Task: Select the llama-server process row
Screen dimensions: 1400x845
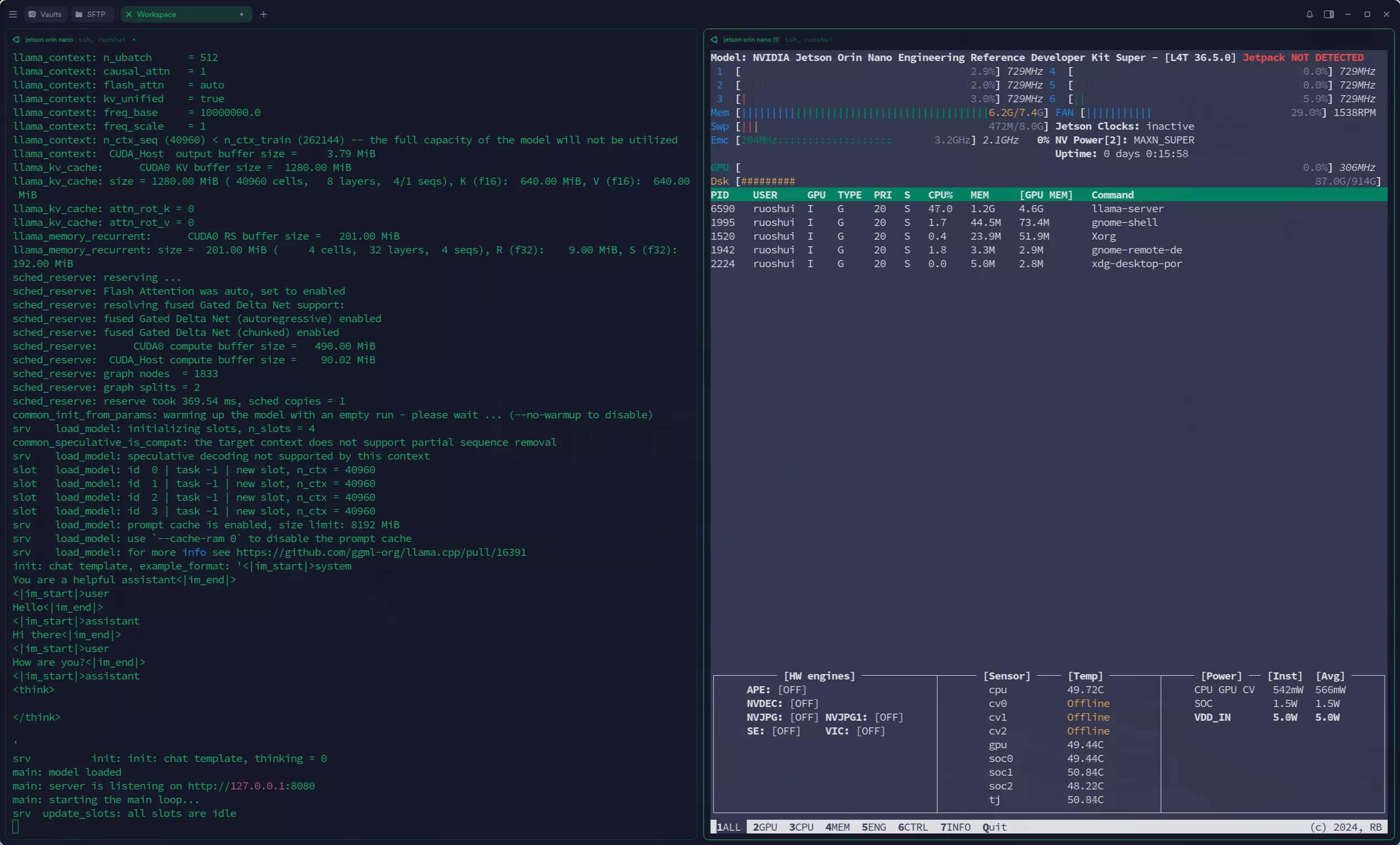Action: 1127,208
